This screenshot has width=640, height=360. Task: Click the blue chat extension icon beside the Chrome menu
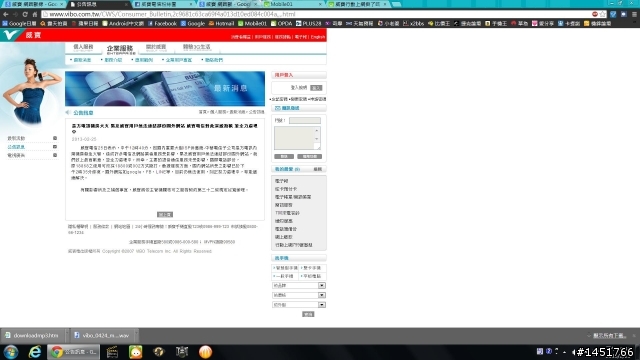tap(623, 14)
